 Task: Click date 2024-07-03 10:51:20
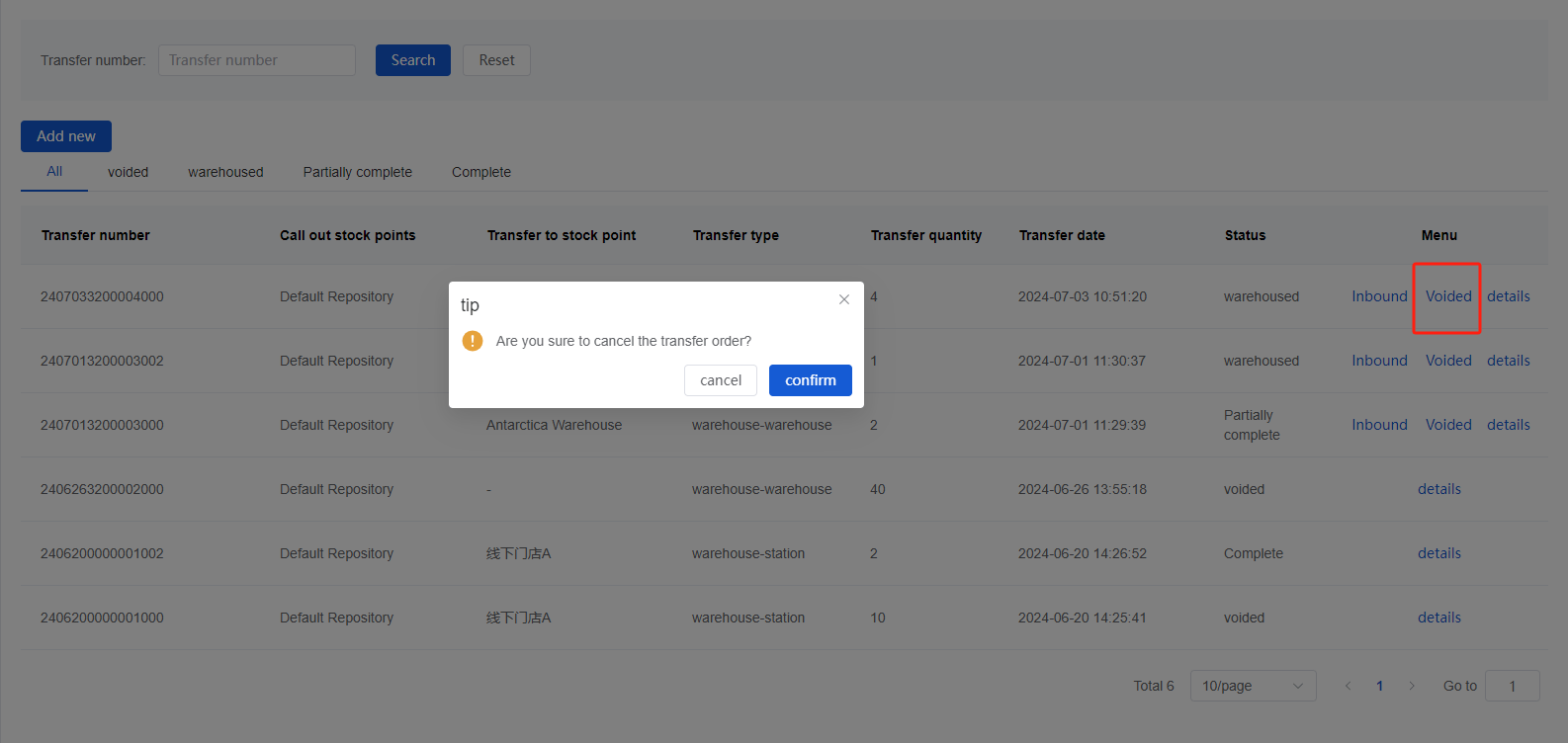tap(1083, 296)
